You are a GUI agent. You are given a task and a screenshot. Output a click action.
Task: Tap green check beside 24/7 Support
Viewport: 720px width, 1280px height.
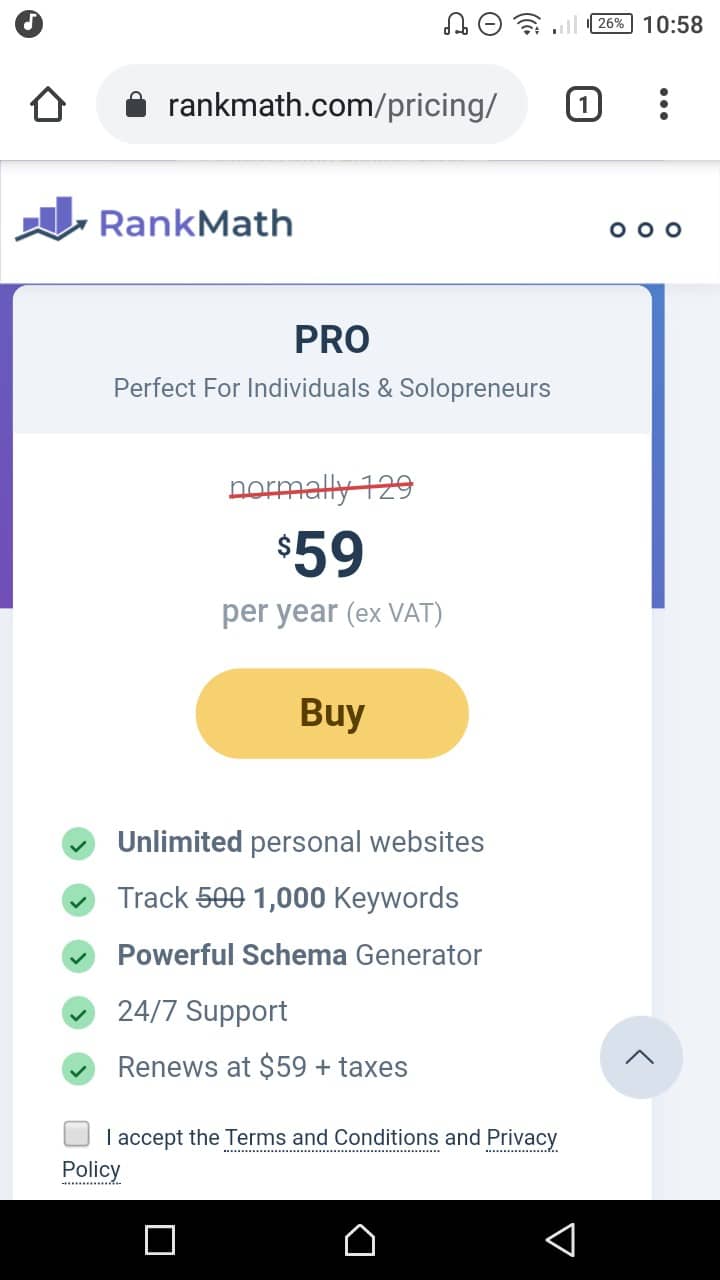[78, 1013]
